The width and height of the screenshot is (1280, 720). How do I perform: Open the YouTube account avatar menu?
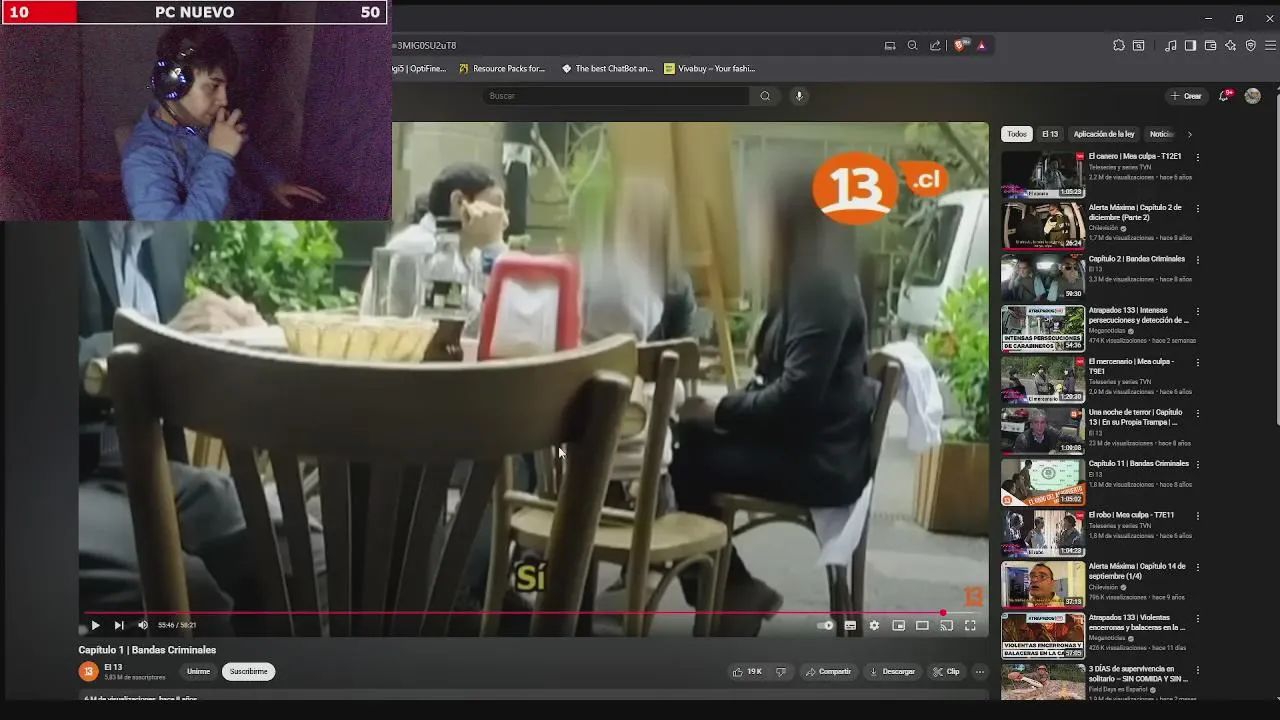click(x=1253, y=96)
